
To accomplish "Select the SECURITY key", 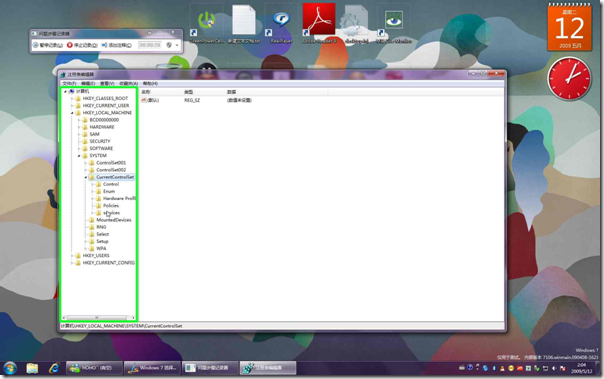I will tap(100, 141).
